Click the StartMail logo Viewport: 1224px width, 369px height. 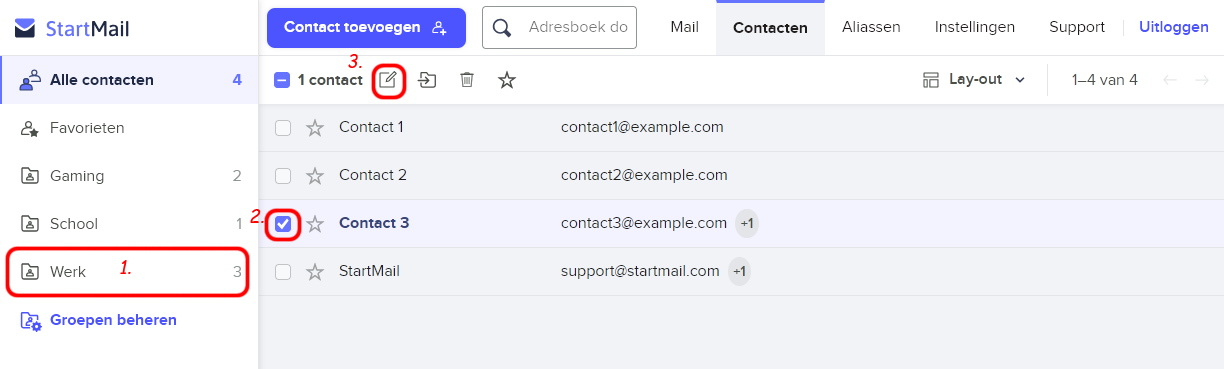tap(72, 28)
